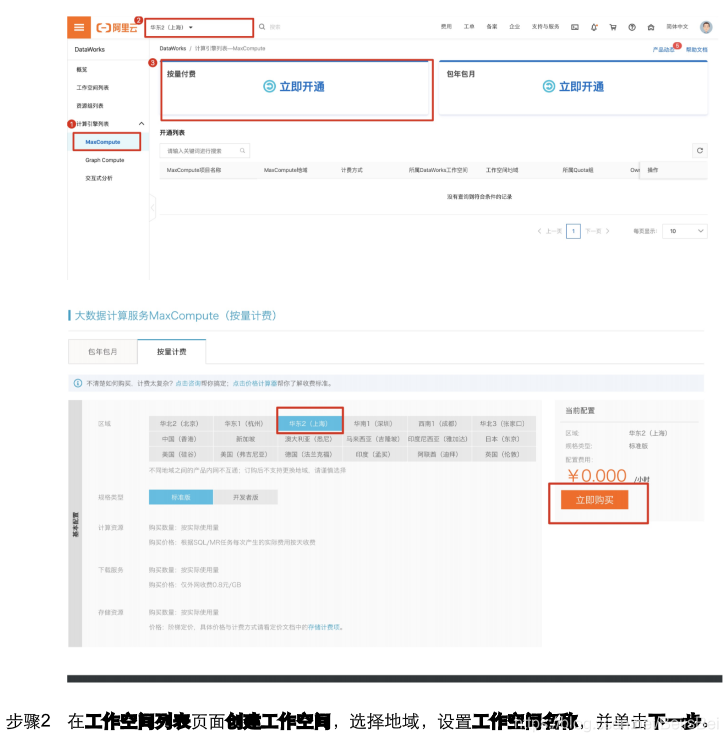Open the 点击价格计算器 link

click(x=255, y=383)
